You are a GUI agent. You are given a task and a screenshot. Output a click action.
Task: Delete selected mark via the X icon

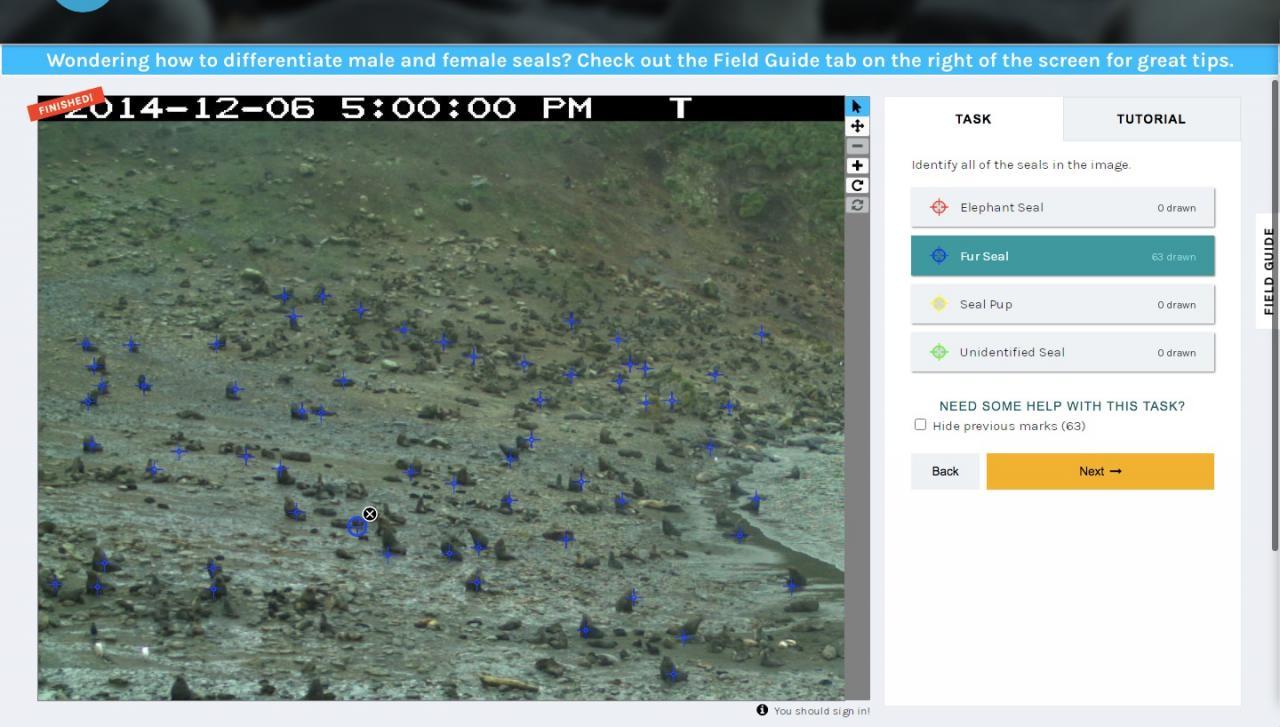pyautogui.click(x=370, y=514)
